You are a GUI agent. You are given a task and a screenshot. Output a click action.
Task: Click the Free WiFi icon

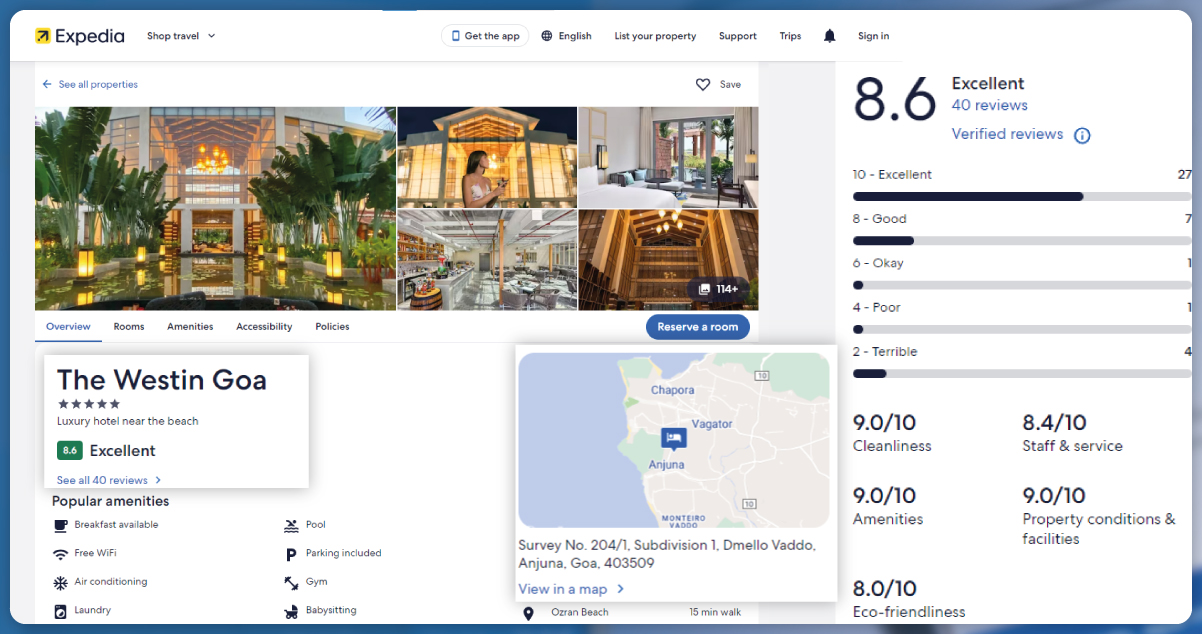pos(60,554)
